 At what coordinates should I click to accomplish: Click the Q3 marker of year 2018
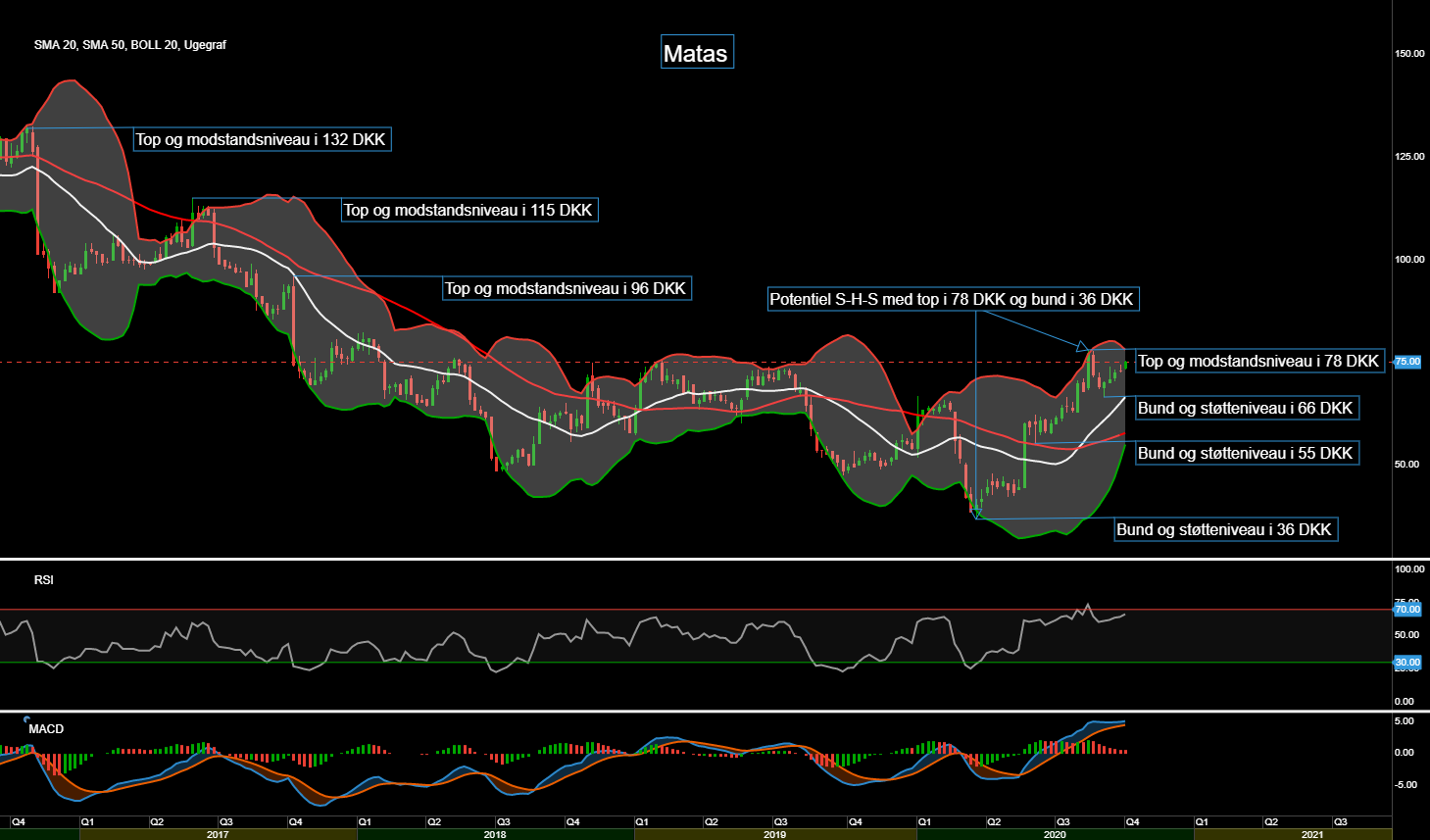(503, 822)
